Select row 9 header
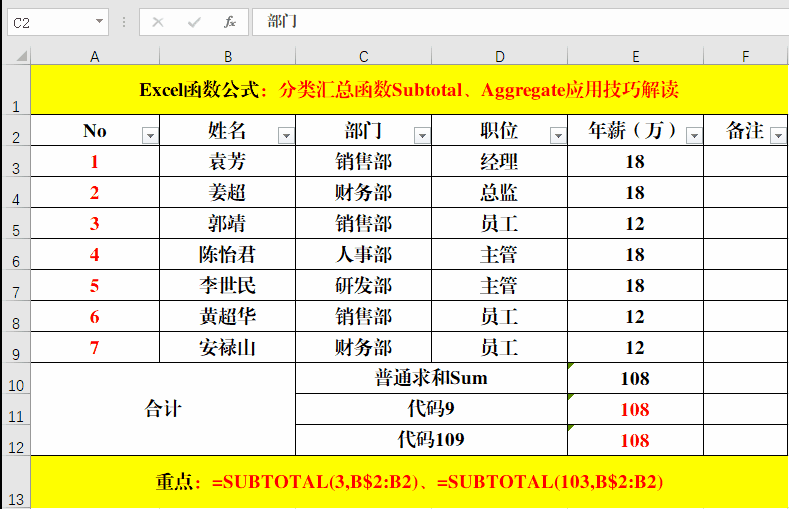Viewport: 789px width, 509px height. pos(16,348)
